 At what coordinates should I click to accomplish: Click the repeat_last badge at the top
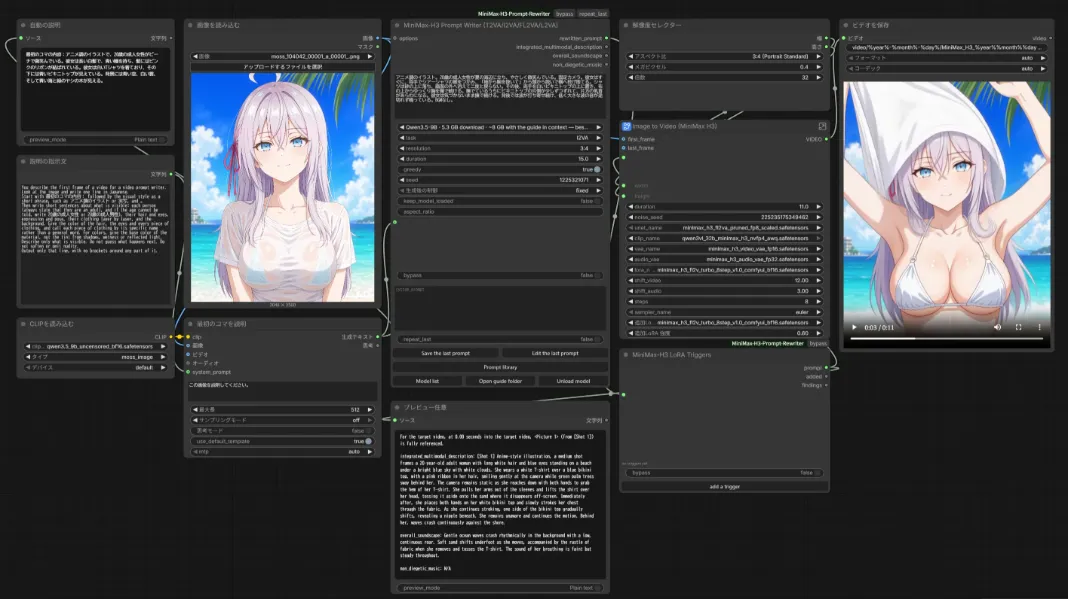pyautogui.click(x=593, y=14)
